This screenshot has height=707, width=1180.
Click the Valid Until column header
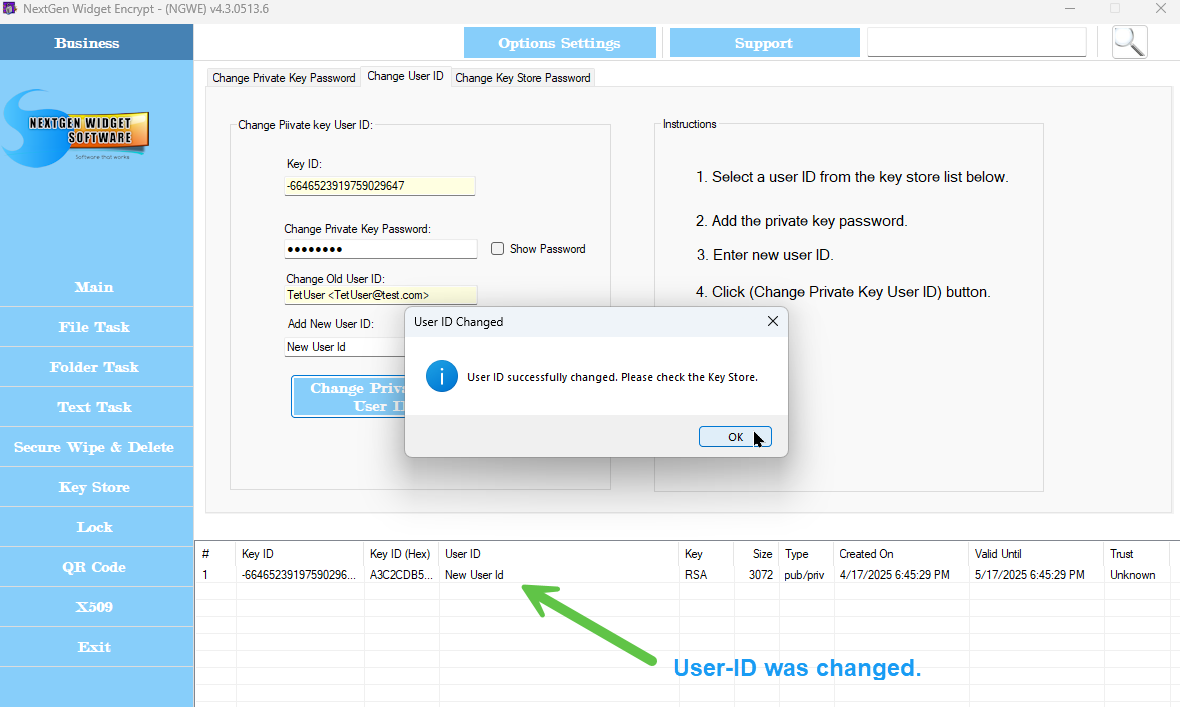1037,553
